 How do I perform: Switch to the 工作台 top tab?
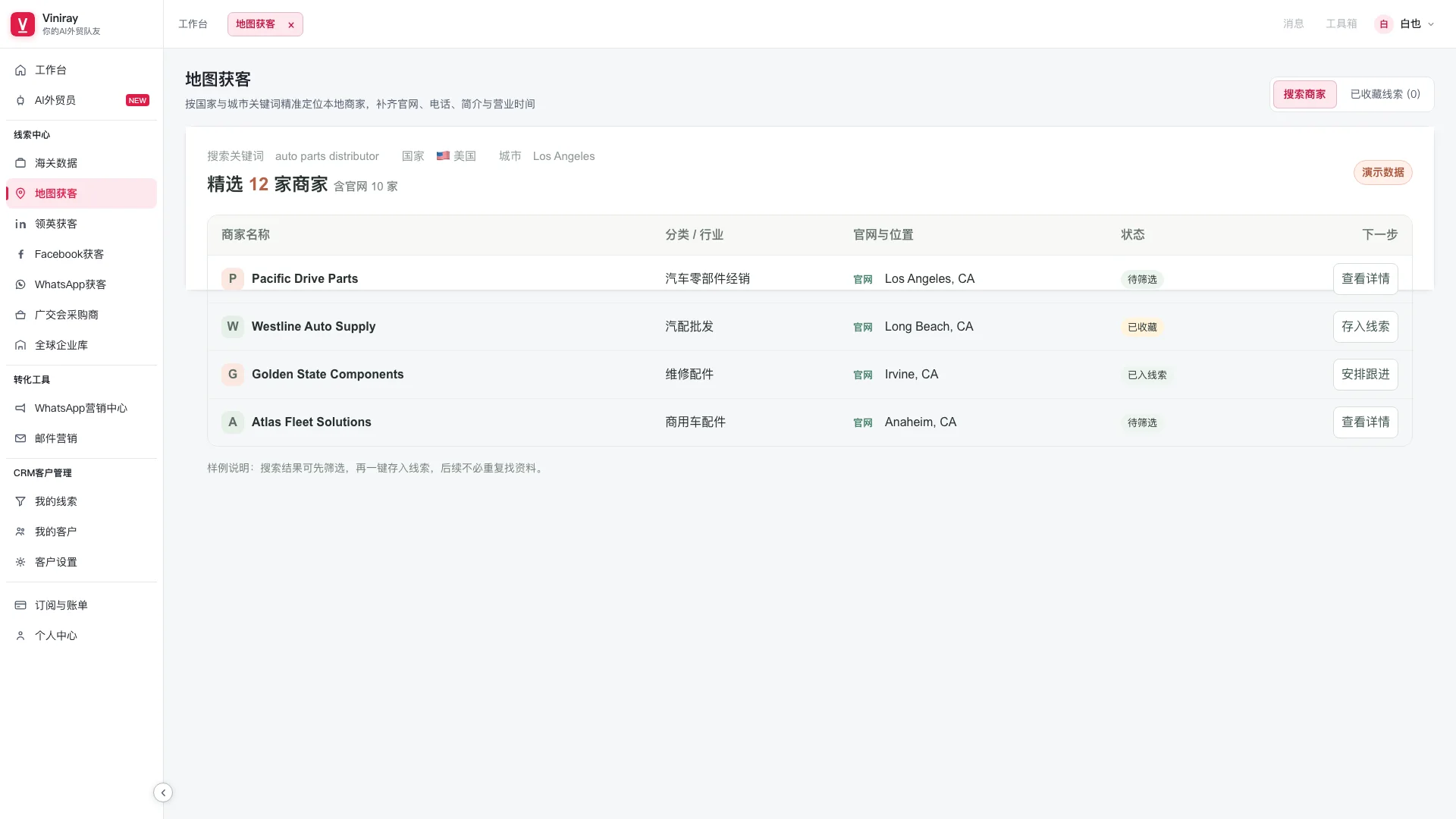click(x=193, y=24)
